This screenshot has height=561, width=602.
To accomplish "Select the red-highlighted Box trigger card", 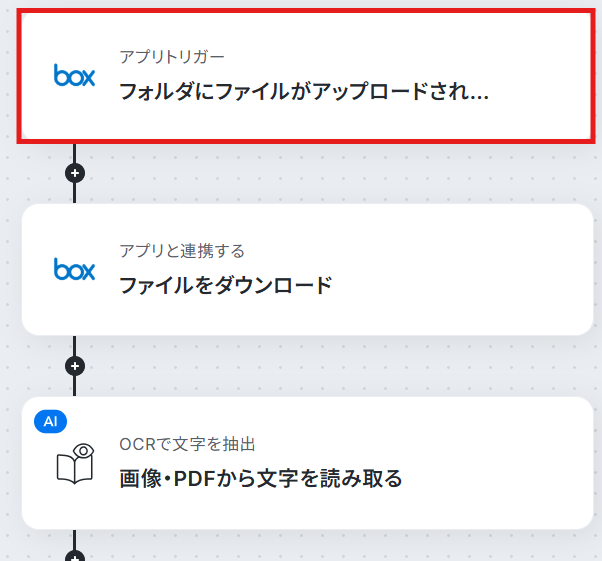I will click(x=306, y=76).
